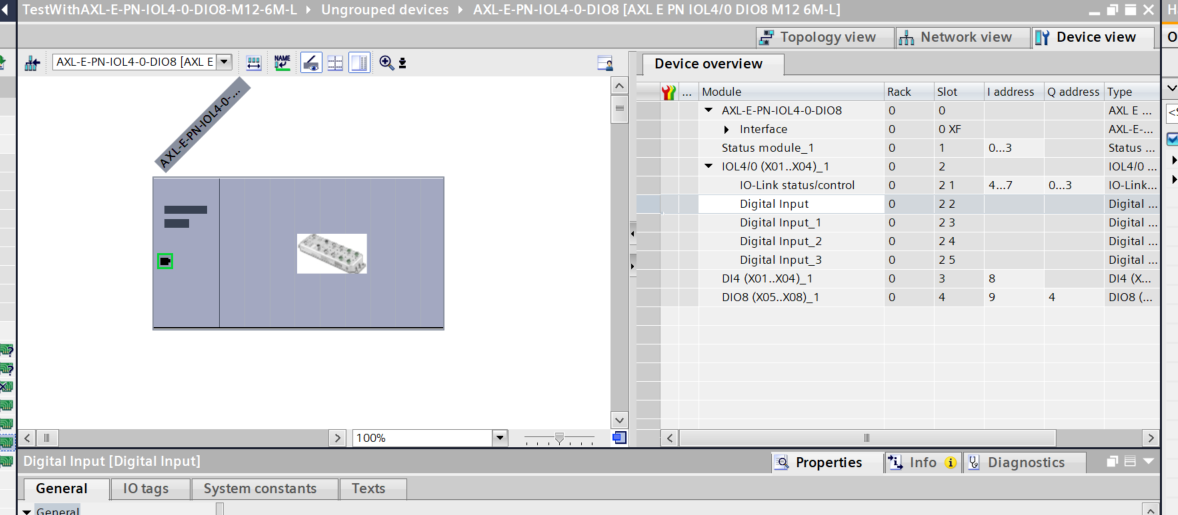Collapse the AXL-E-PN-IOL4-0-DIO8 tree node

click(x=709, y=111)
